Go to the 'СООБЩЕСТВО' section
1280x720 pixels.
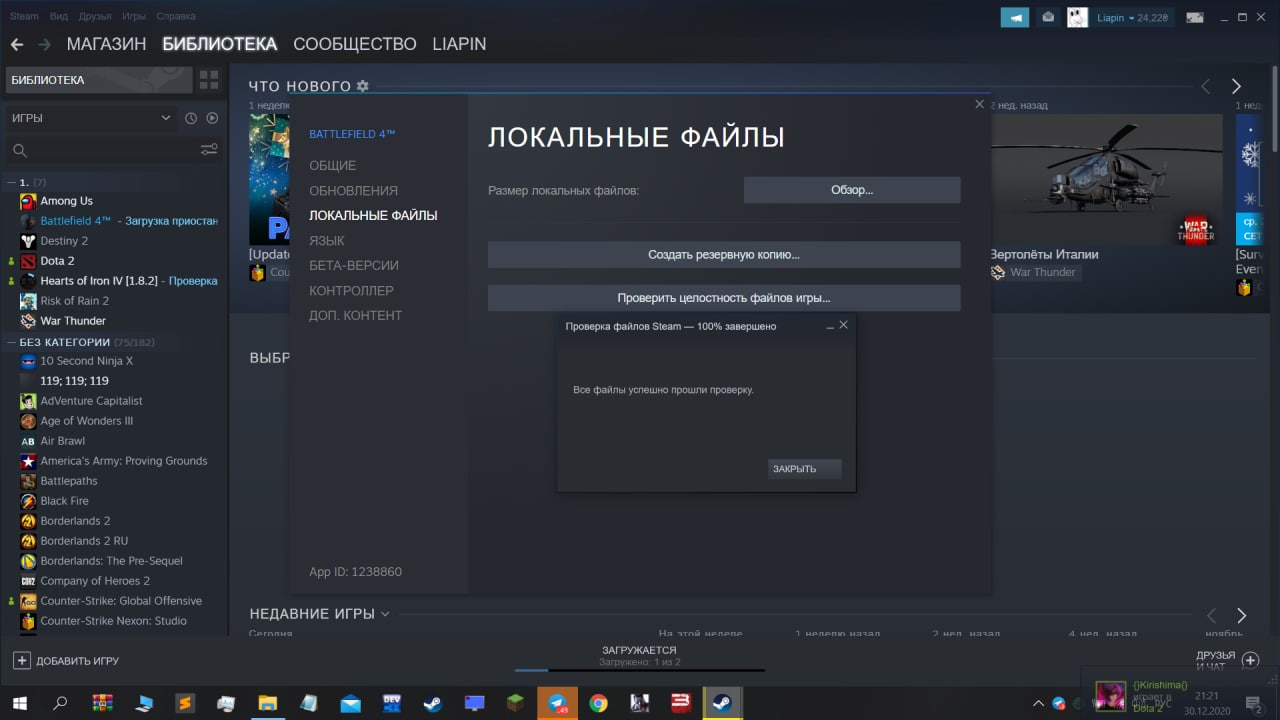point(354,44)
